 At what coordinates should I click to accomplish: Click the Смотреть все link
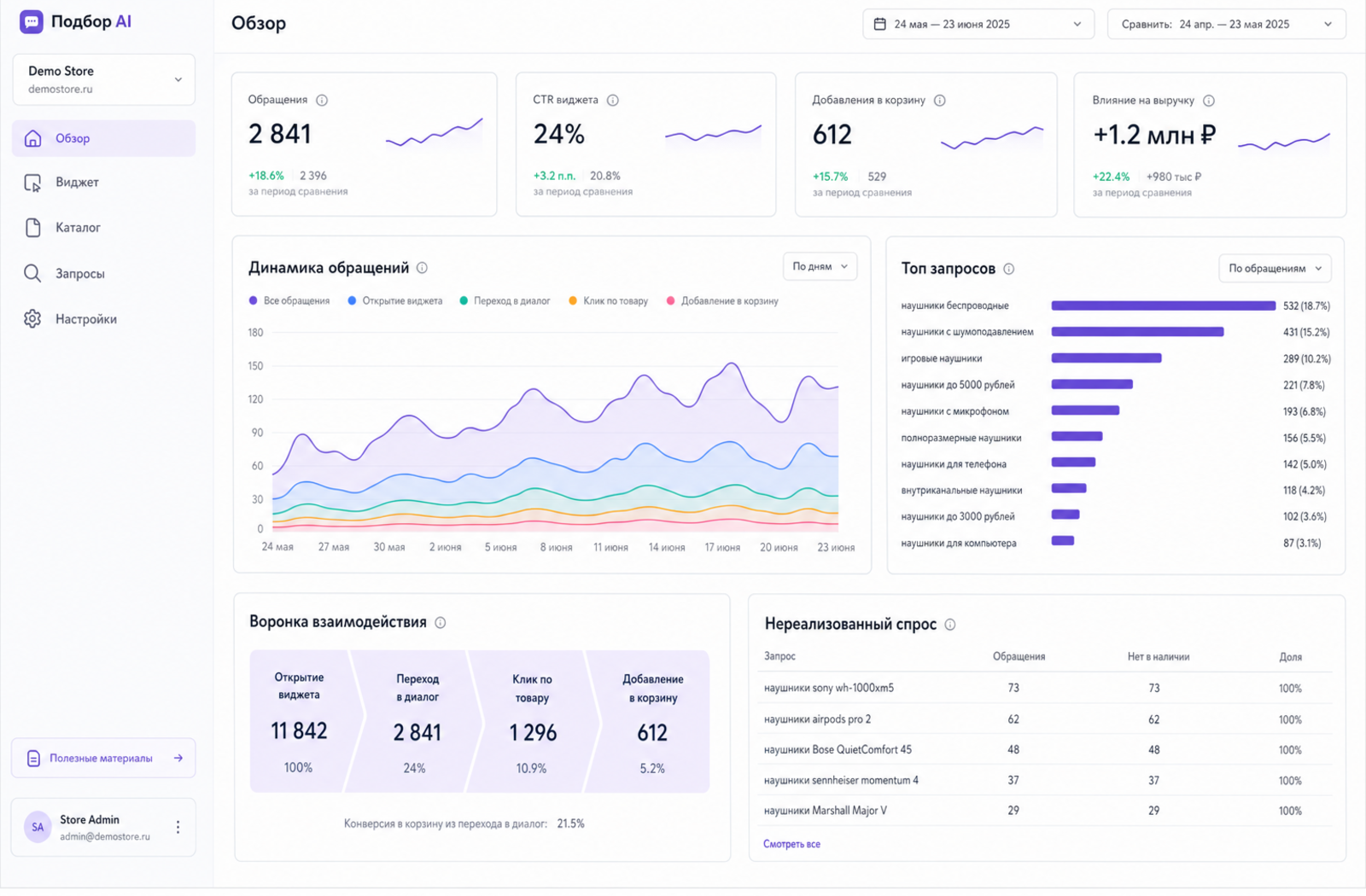click(x=791, y=844)
